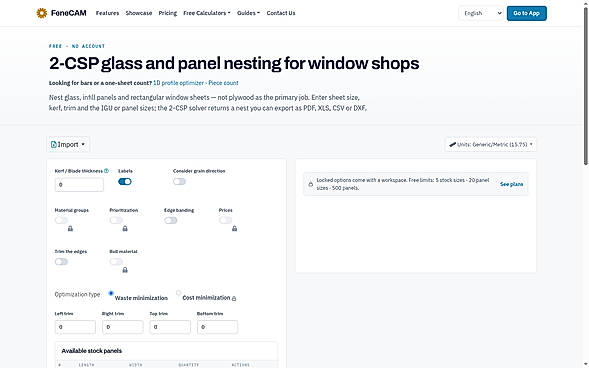
Task: Open the Showcase nav item
Action: (139, 13)
